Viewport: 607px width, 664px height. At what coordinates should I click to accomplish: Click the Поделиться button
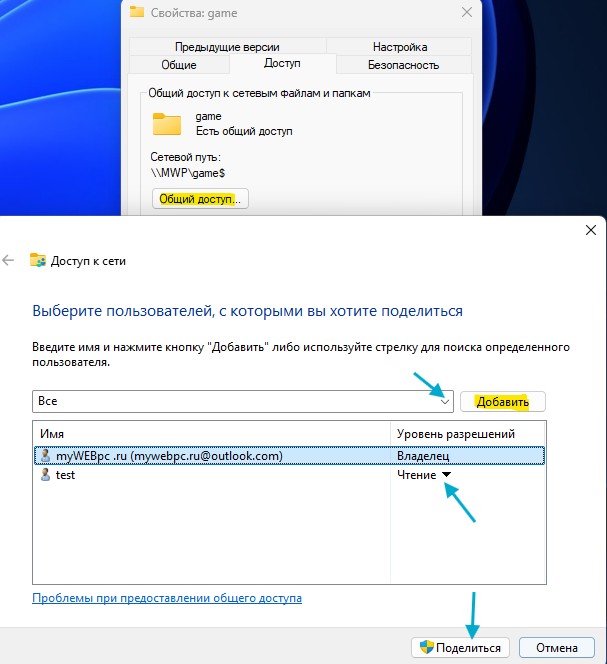pyautogui.click(x=461, y=647)
